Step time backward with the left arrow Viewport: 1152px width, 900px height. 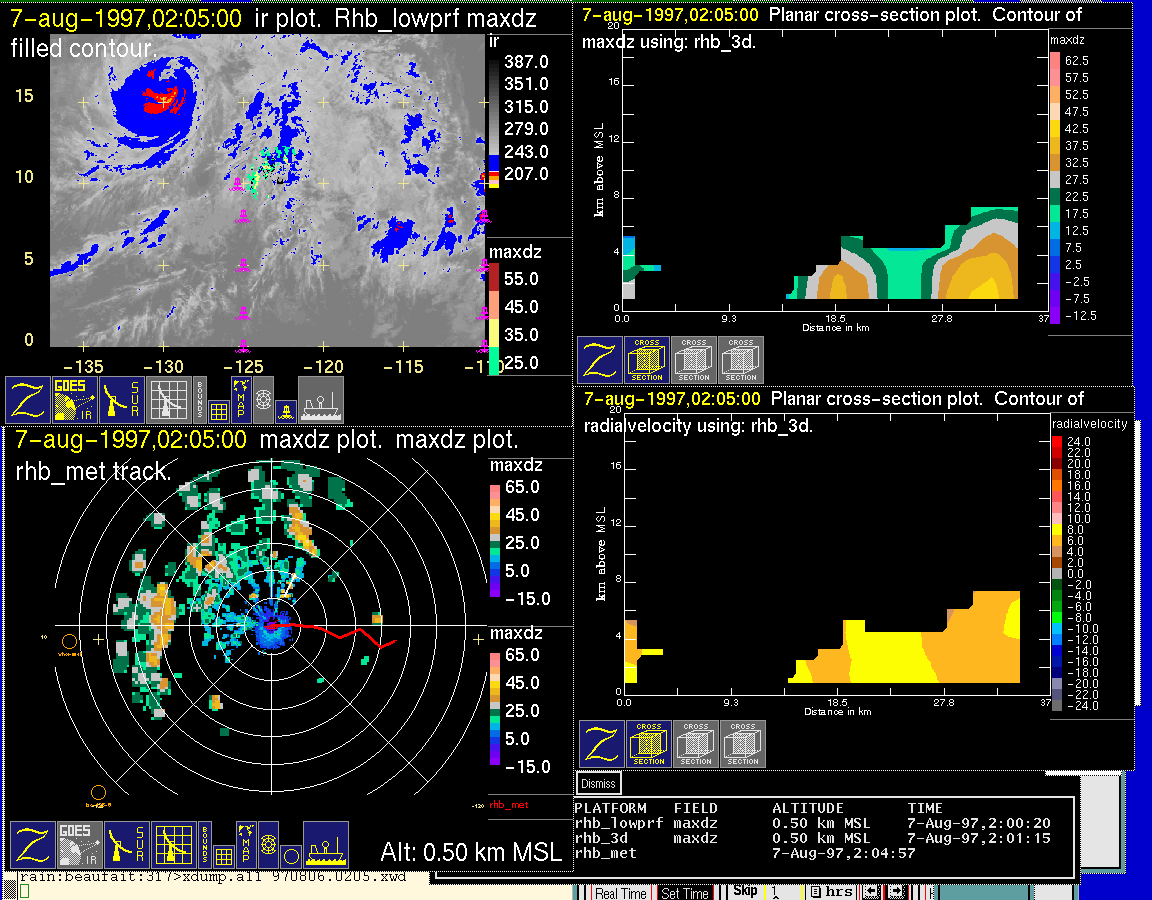(x=872, y=892)
